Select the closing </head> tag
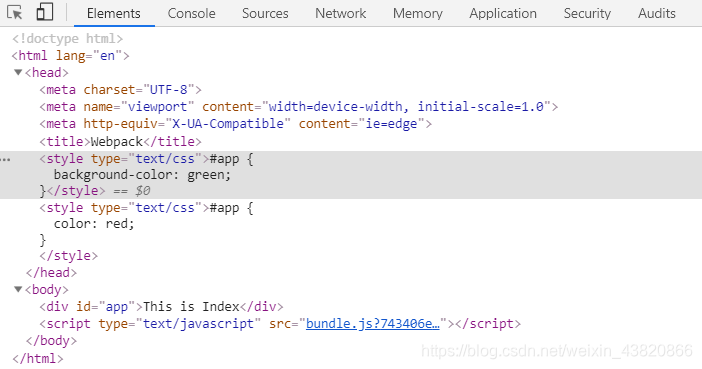This screenshot has width=702, height=369. [51, 272]
